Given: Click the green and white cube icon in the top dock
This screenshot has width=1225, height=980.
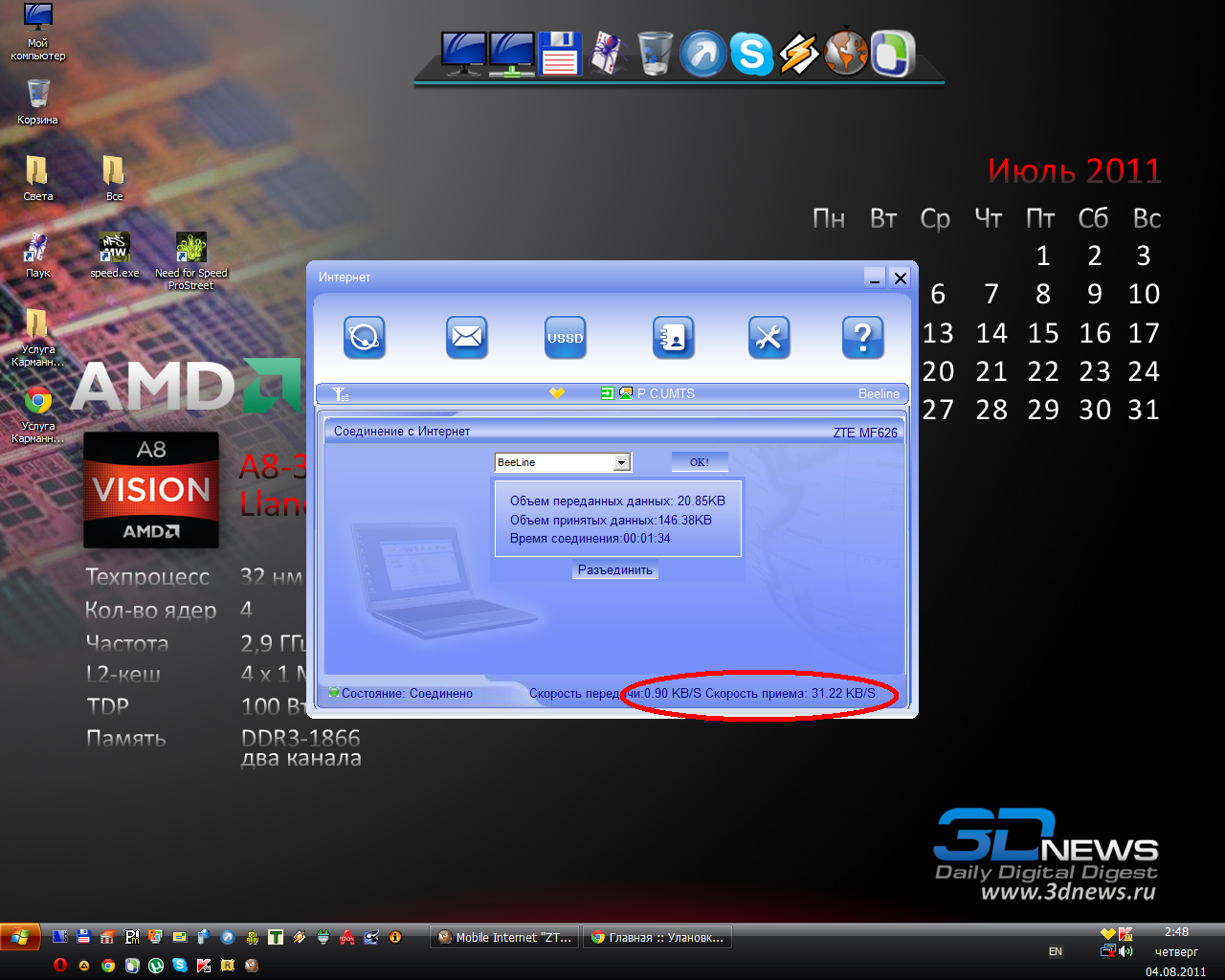Looking at the screenshot, I should [894, 54].
